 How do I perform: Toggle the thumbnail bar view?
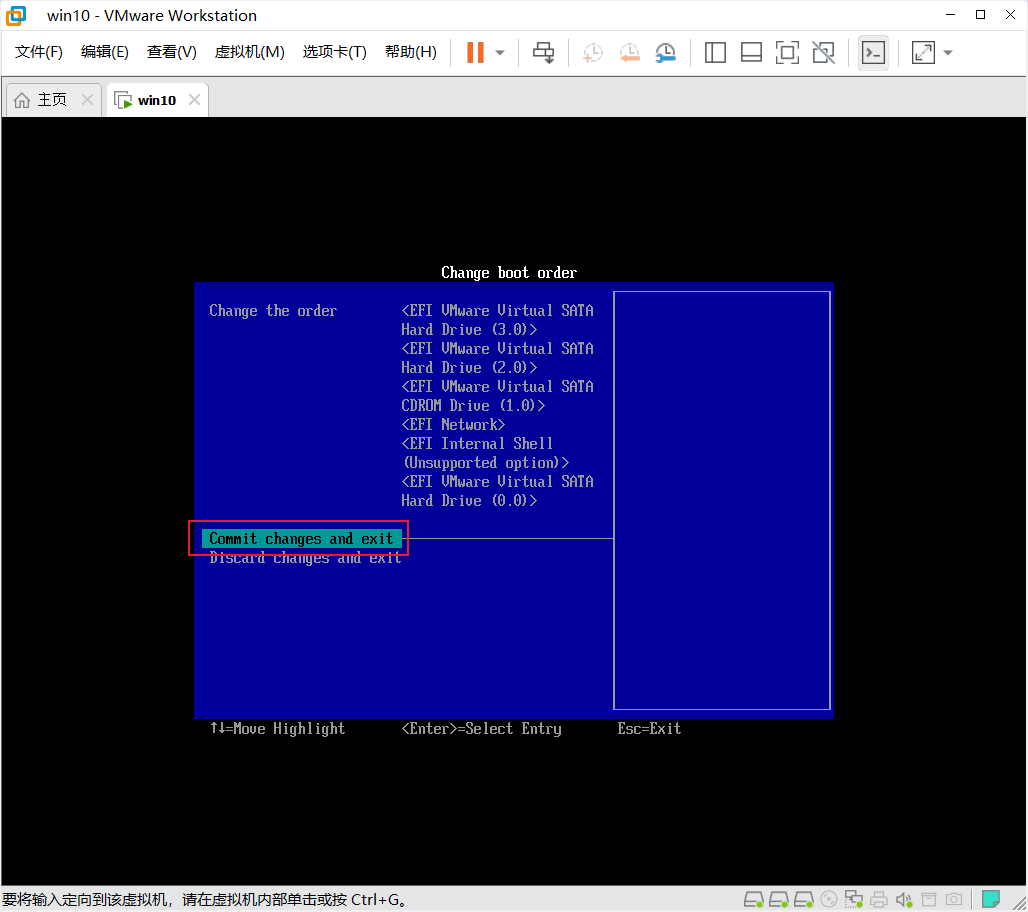click(751, 52)
